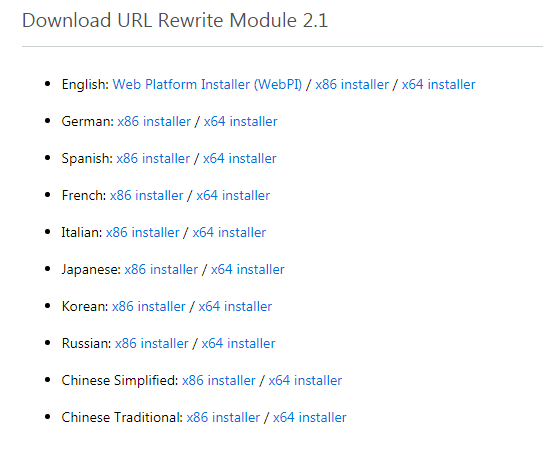Download the Chinese Traditional x64 installer
The image size is (543, 458).
tap(310, 418)
